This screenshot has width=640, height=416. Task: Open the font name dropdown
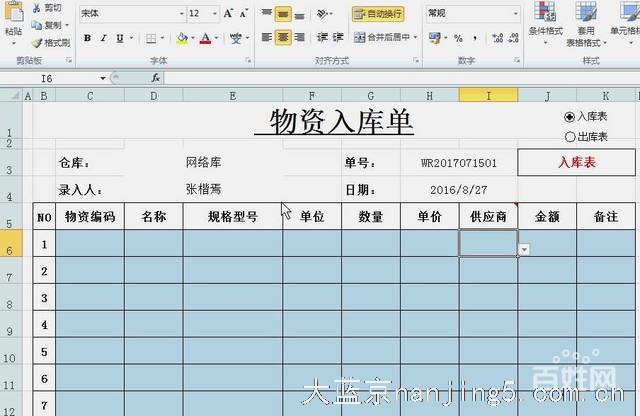[182, 14]
